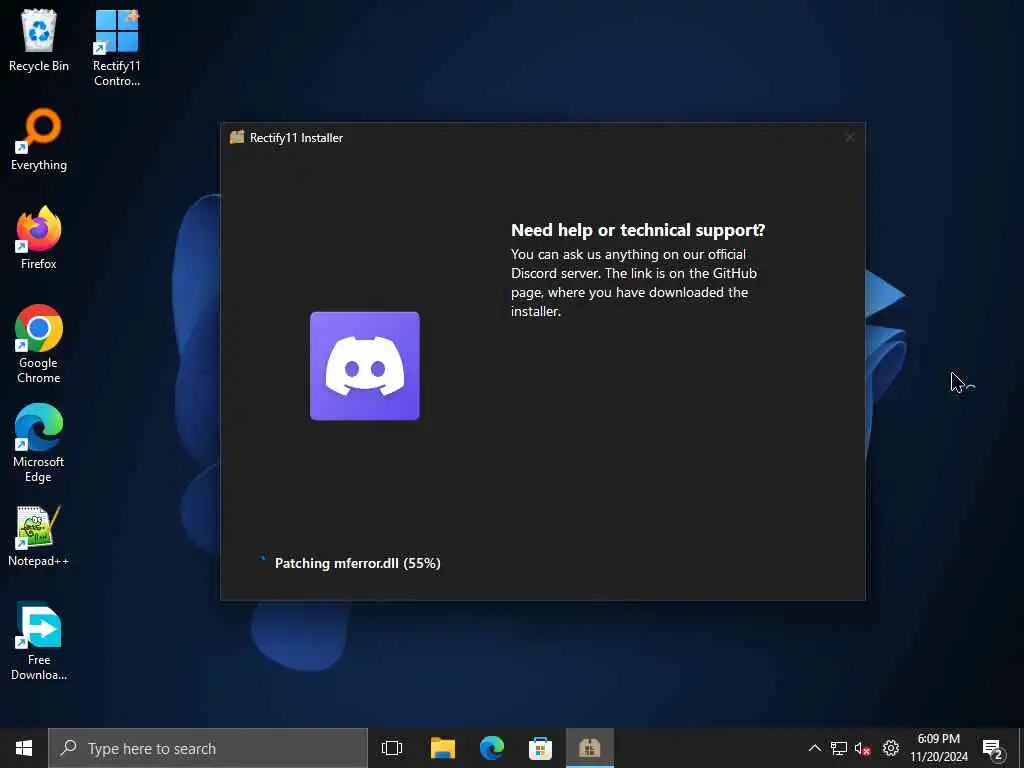Click 'Patching mferror.dll (55%)' status text
Viewport: 1024px width, 768px height.
(x=358, y=563)
